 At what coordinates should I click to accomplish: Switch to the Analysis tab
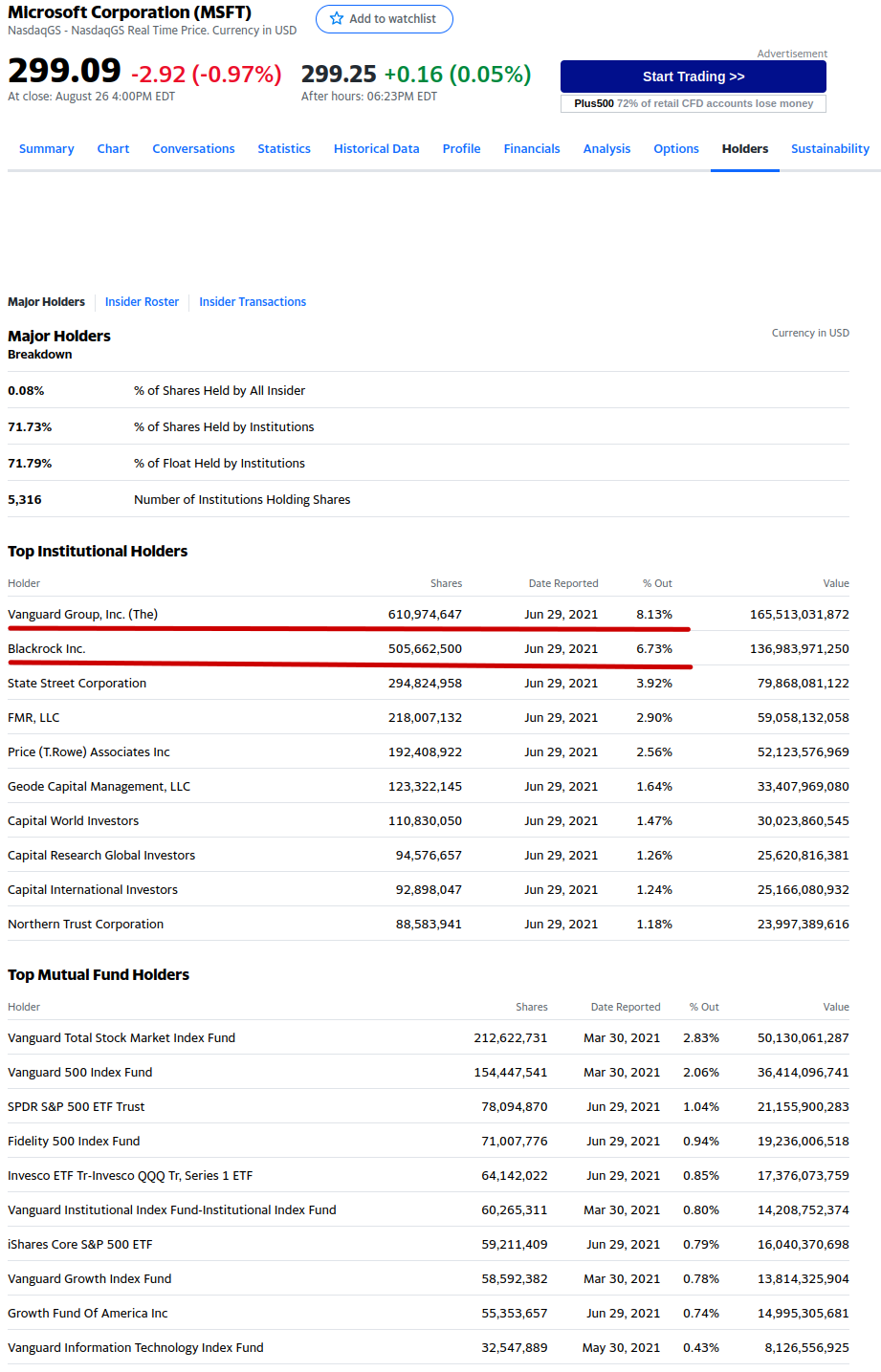606,149
